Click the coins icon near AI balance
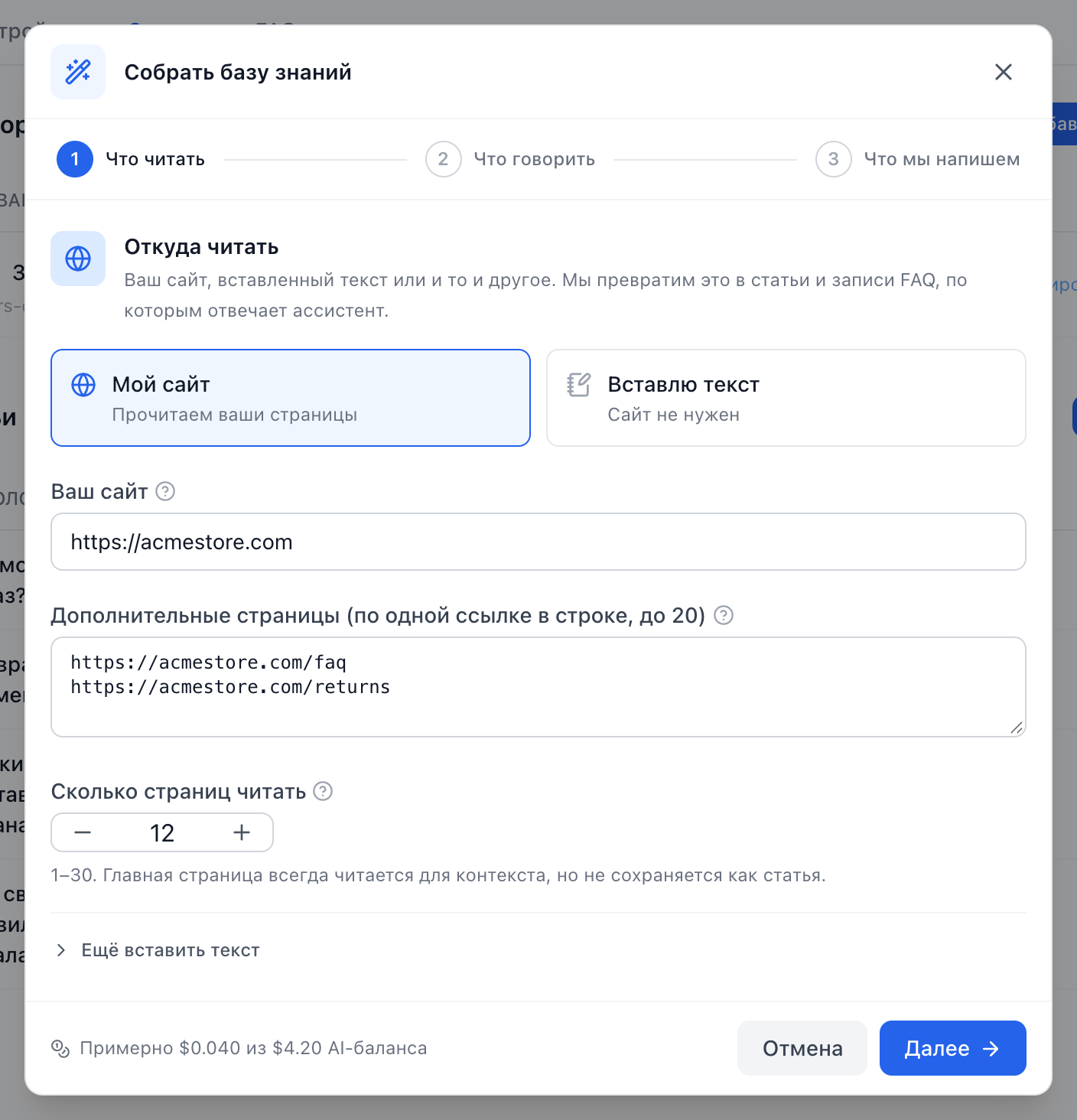 [60, 1048]
